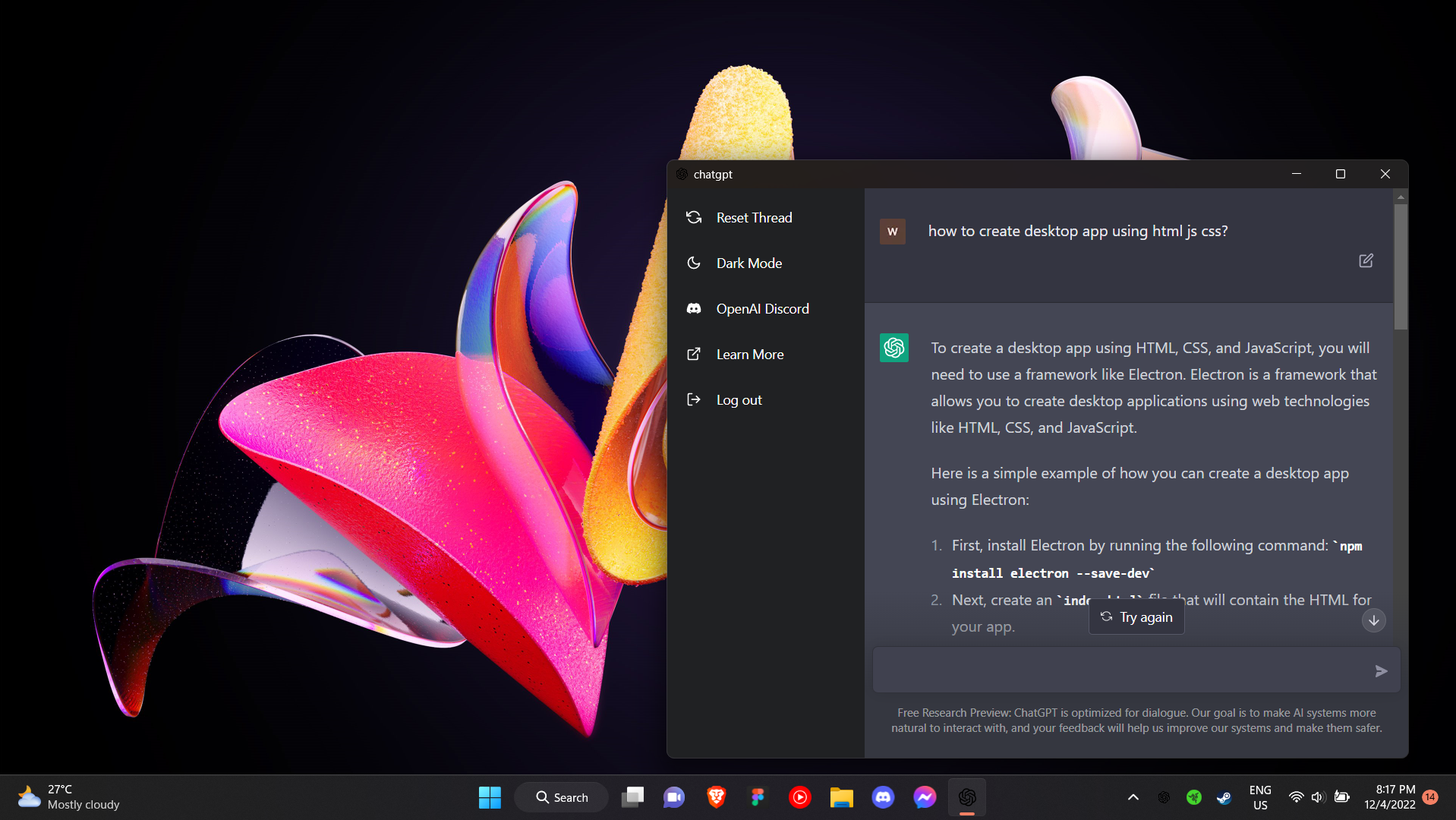Click the ChatGPT response logo avatar
Viewport: 1456px width, 820px height.
pyautogui.click(x=894, y=348)
